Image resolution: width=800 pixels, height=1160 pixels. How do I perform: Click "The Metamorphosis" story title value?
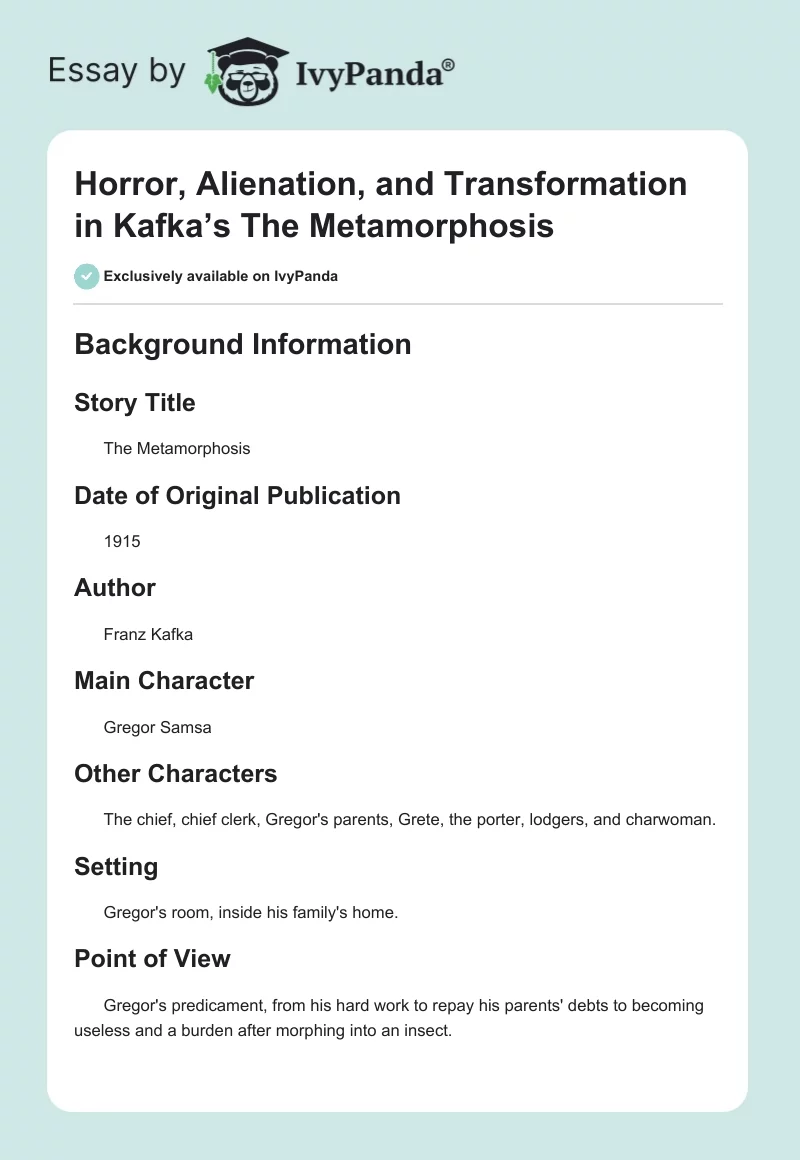(x=177, y=448)
